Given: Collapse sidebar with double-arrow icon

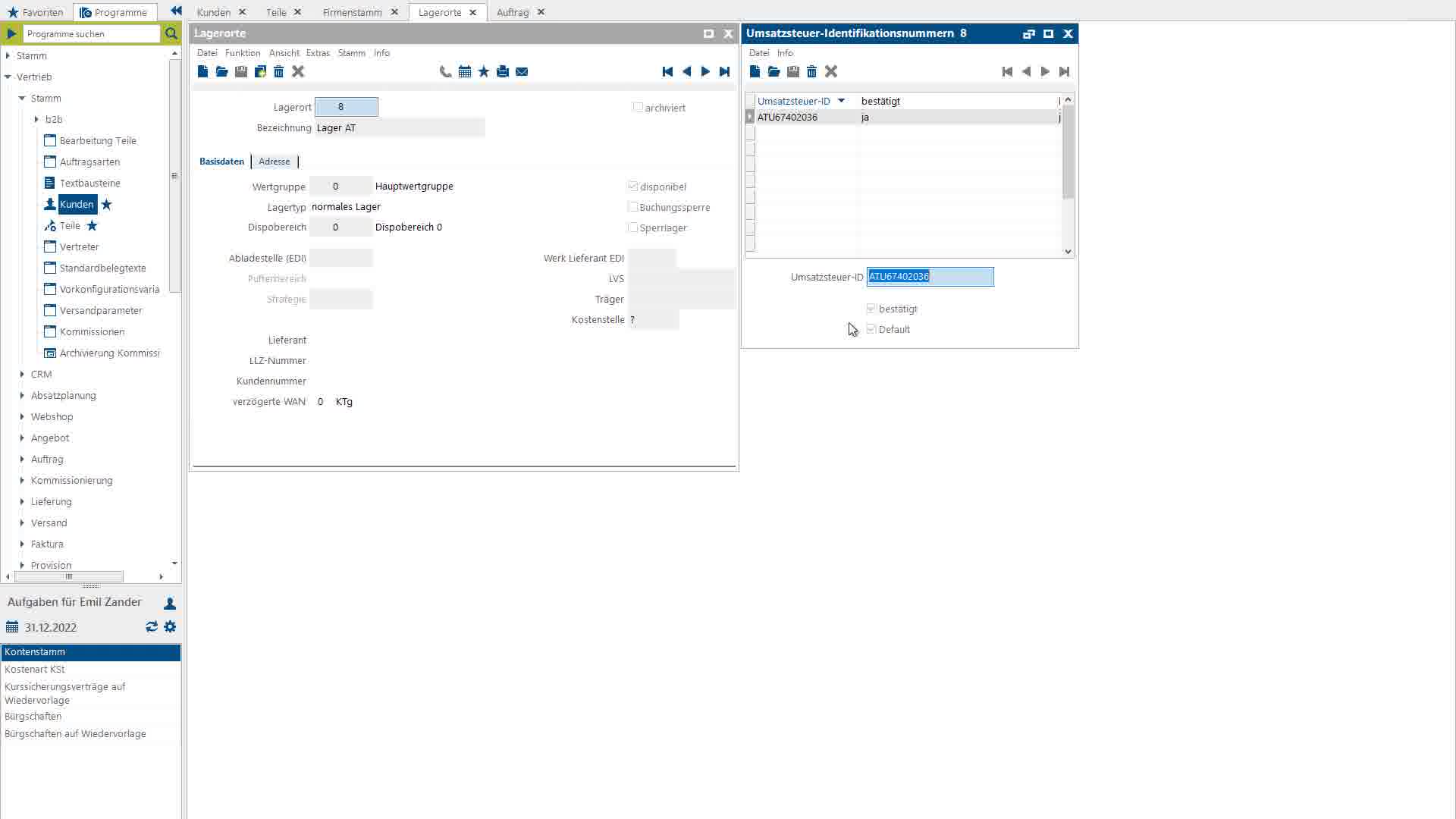Looking at the screenshot, I should coord(176,11).
